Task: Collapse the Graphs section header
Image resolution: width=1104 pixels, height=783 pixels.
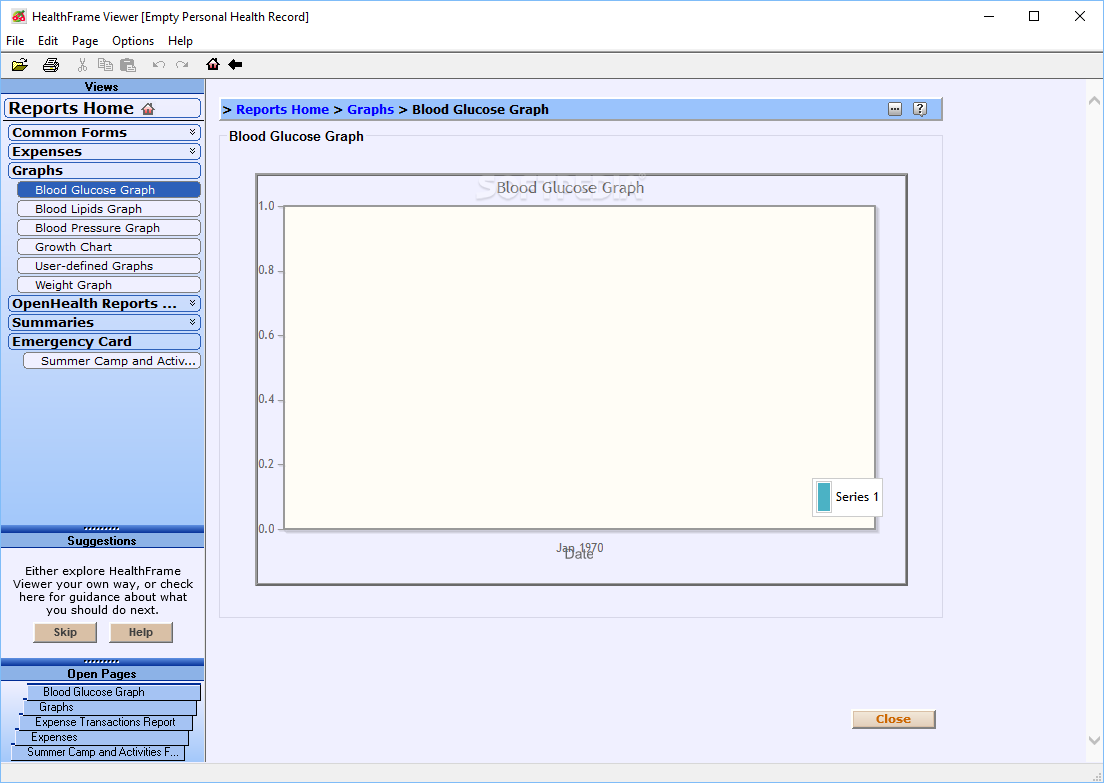Action: pos(104,170)
